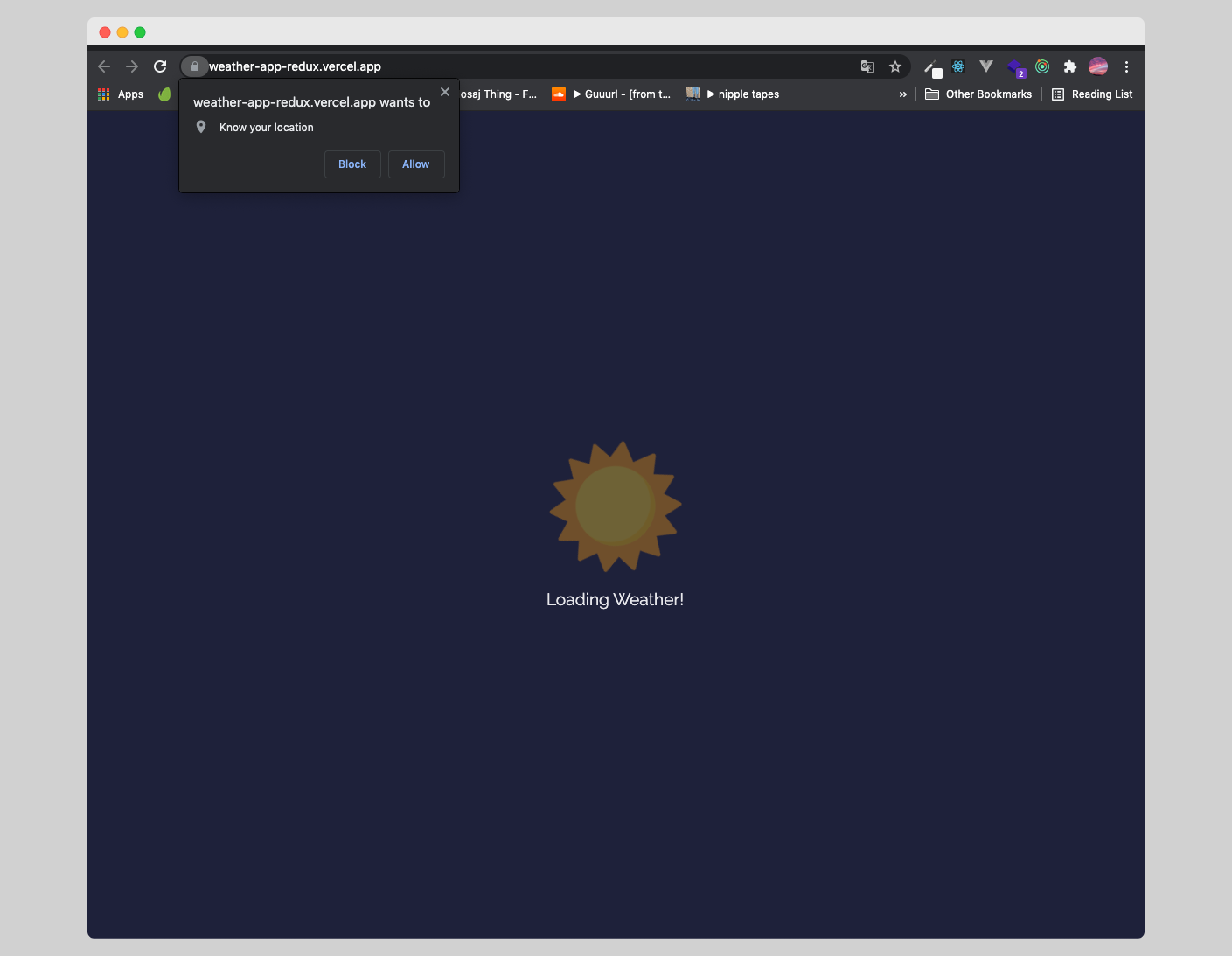
Task: Open the Chrome profile avatar
Action: tap(1098, 66)
